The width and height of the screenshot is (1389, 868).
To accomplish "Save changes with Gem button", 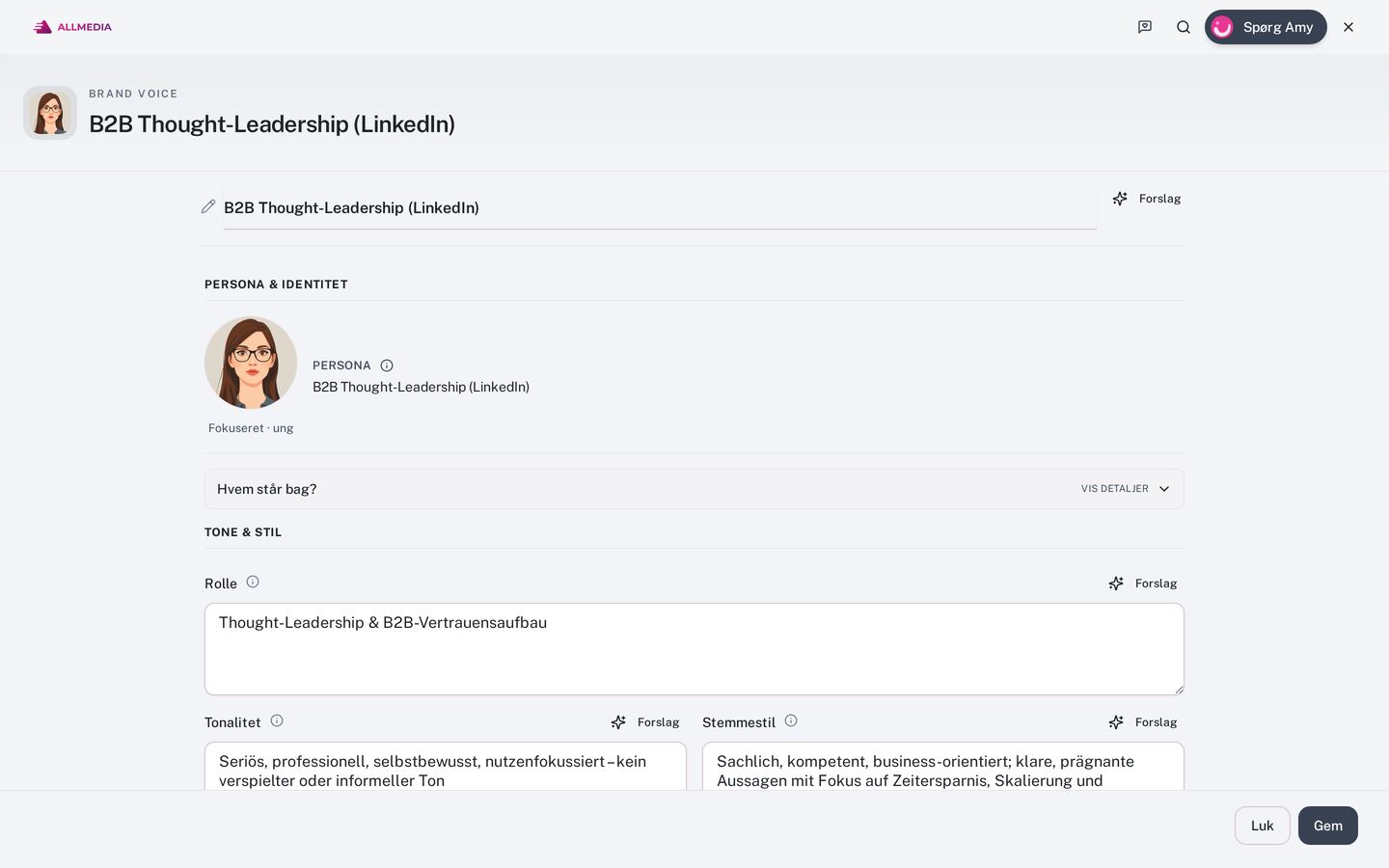I will [1328, 826].
